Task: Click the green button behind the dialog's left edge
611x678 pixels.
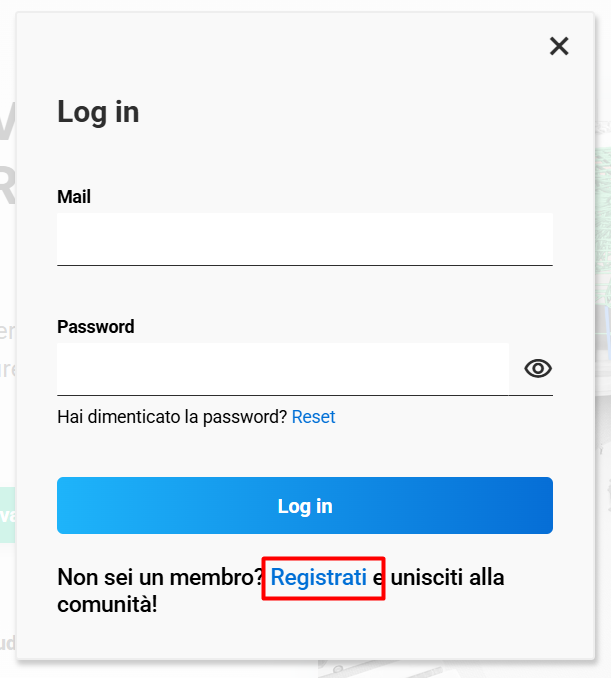Action: 8,515
